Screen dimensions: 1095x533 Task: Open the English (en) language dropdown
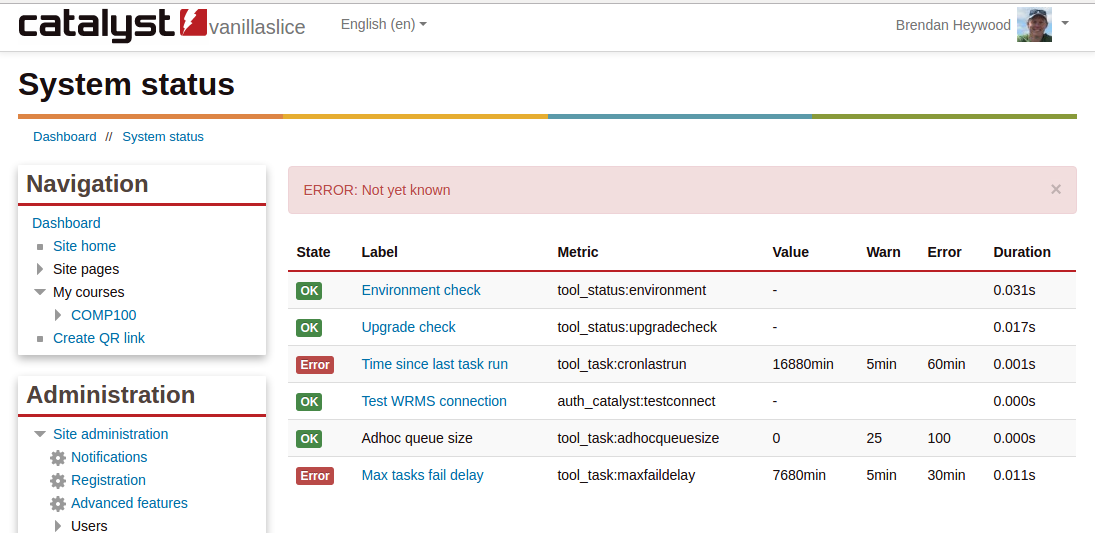click(383, 24)
